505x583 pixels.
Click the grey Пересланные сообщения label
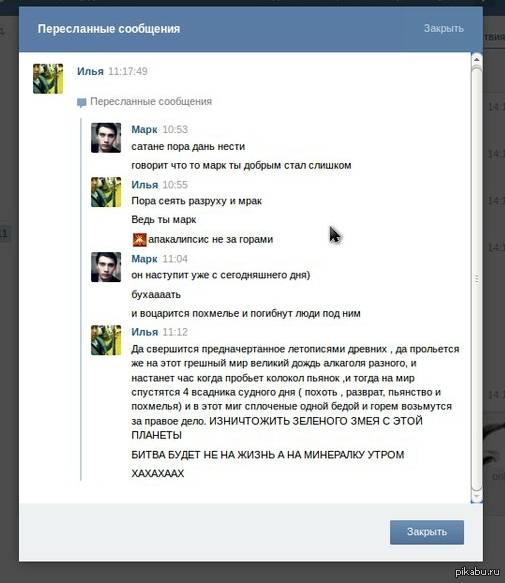[x=151, y=102]
